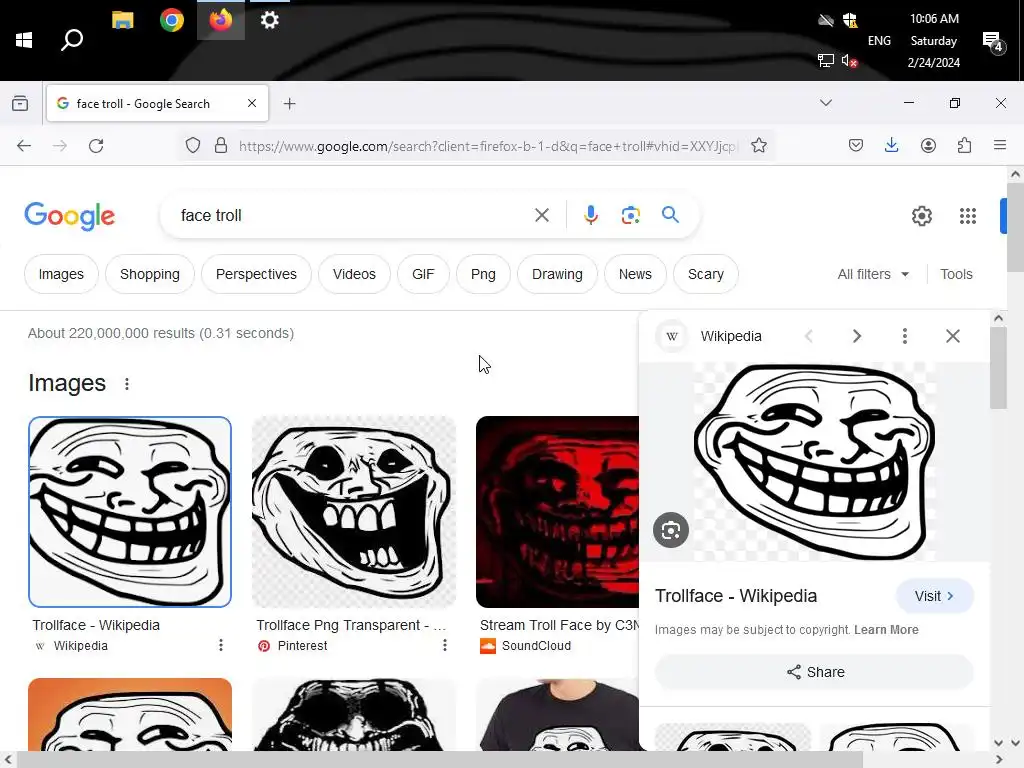1024x768 pixels.
Task: Go to Google homepage via logo
Action: coord(70,216)
